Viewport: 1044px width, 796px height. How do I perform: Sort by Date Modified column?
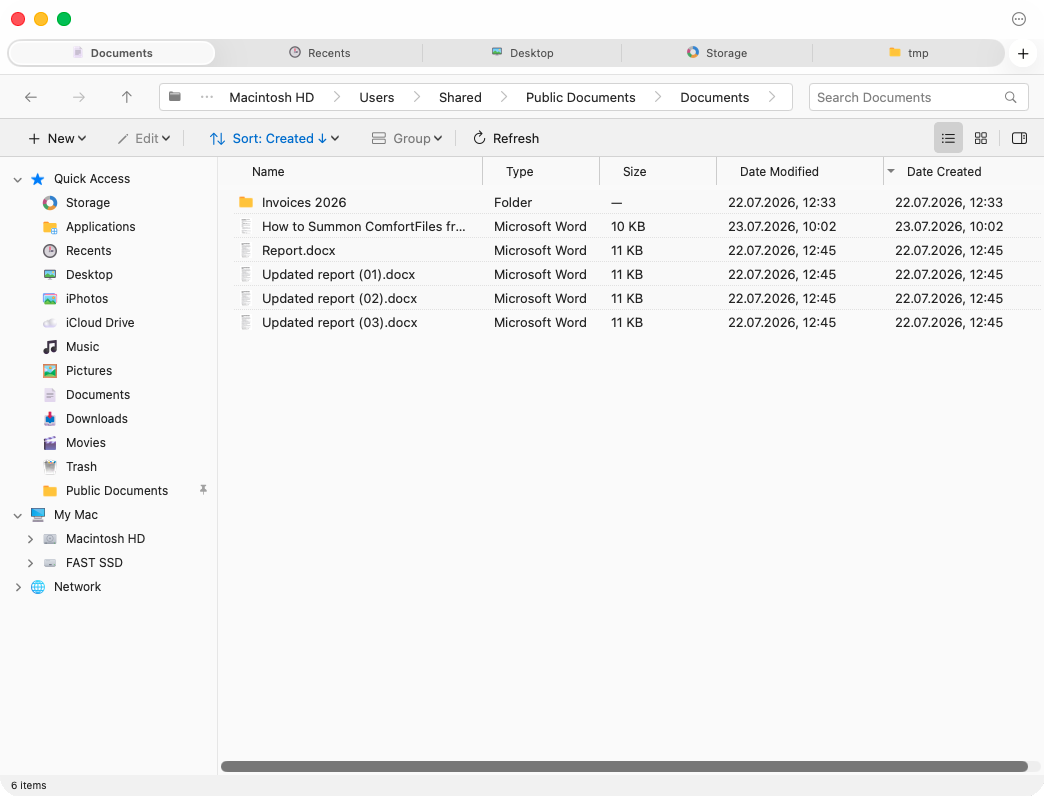click(x=779, y=172)
